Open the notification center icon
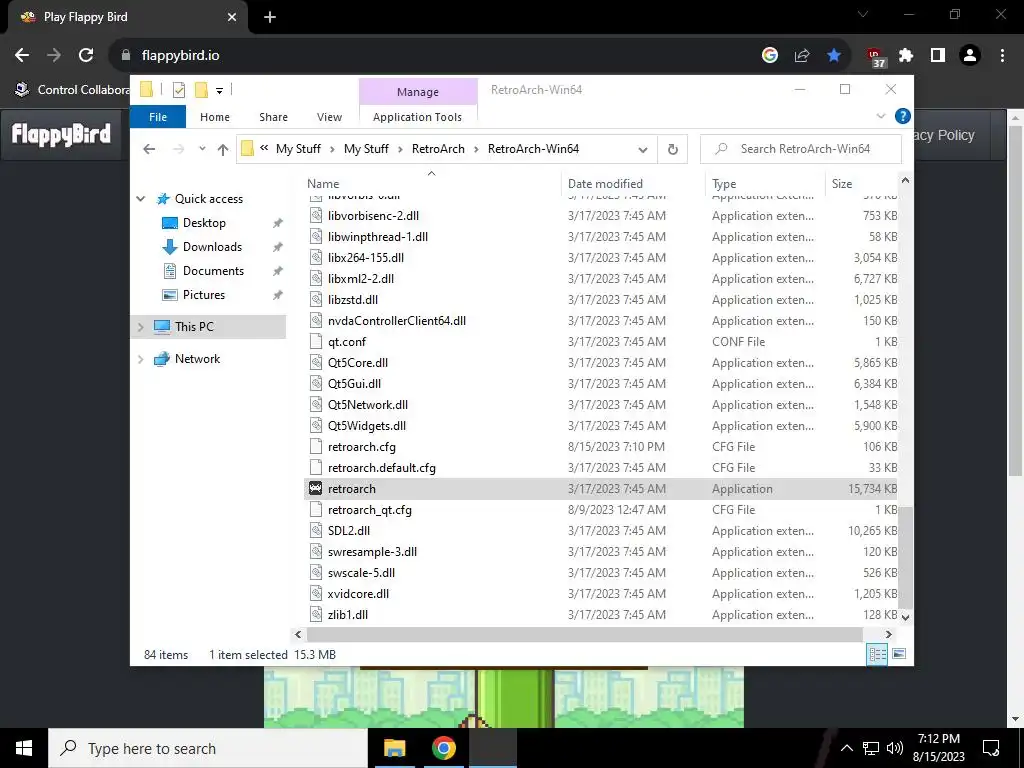 [991, 748]
